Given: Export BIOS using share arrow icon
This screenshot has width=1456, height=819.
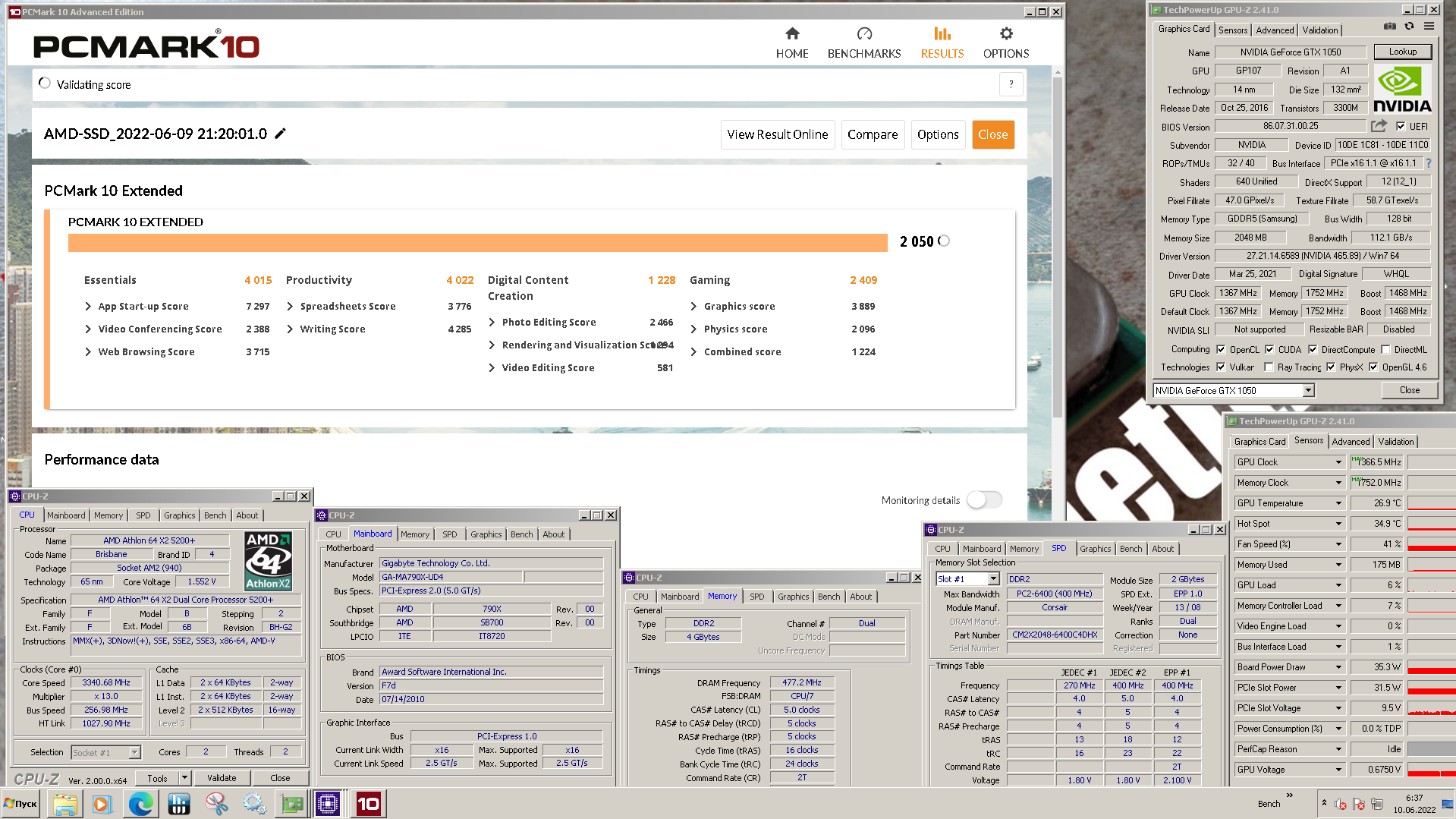Looking at the screenshot, I should click(x=1379, y=126).
